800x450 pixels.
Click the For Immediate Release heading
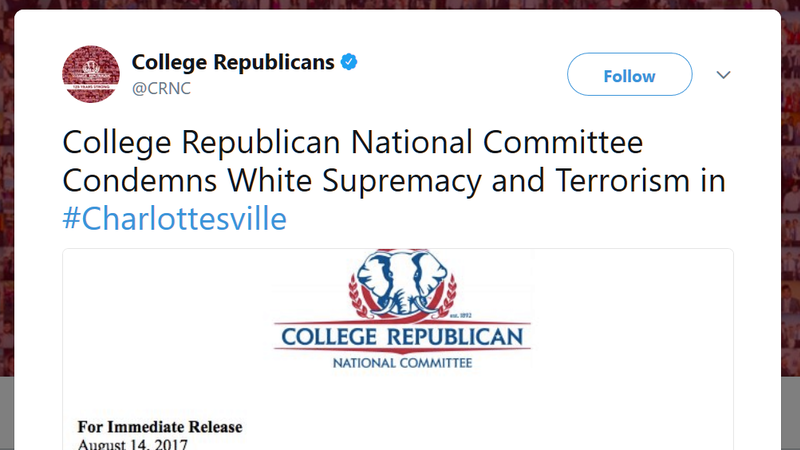(160, 427)
